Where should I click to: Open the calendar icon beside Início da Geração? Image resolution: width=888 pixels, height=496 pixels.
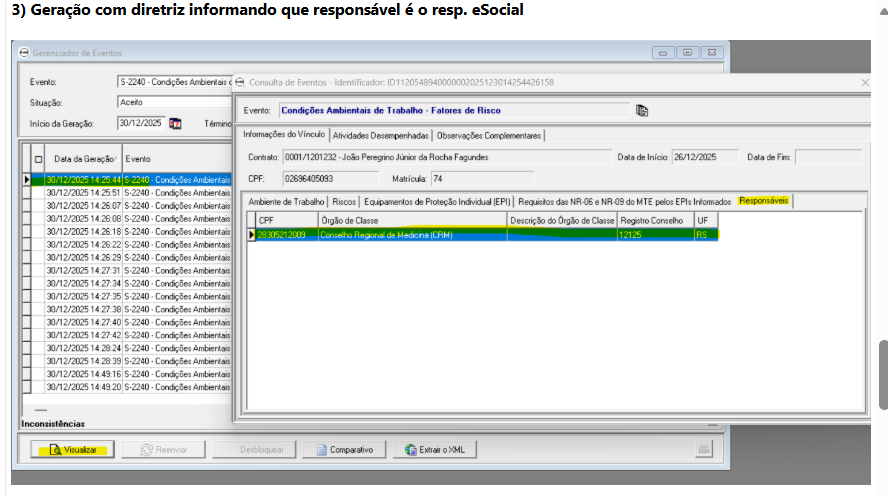(176, 124)
